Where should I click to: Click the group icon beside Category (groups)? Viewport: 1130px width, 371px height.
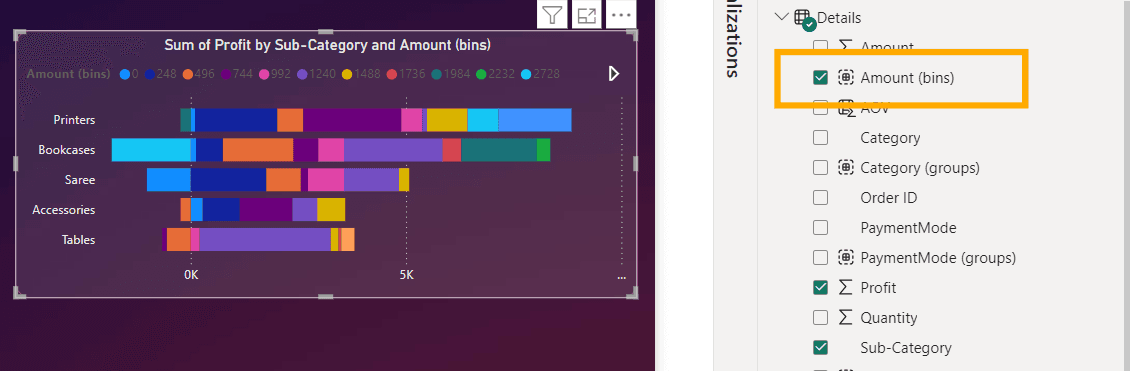point(845,168)
